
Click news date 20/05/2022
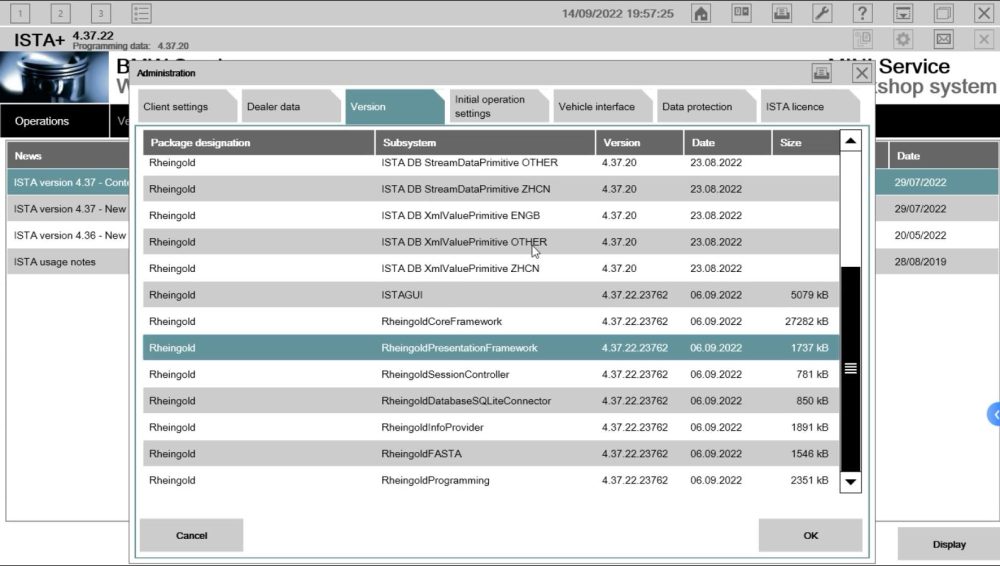(920, 235)
